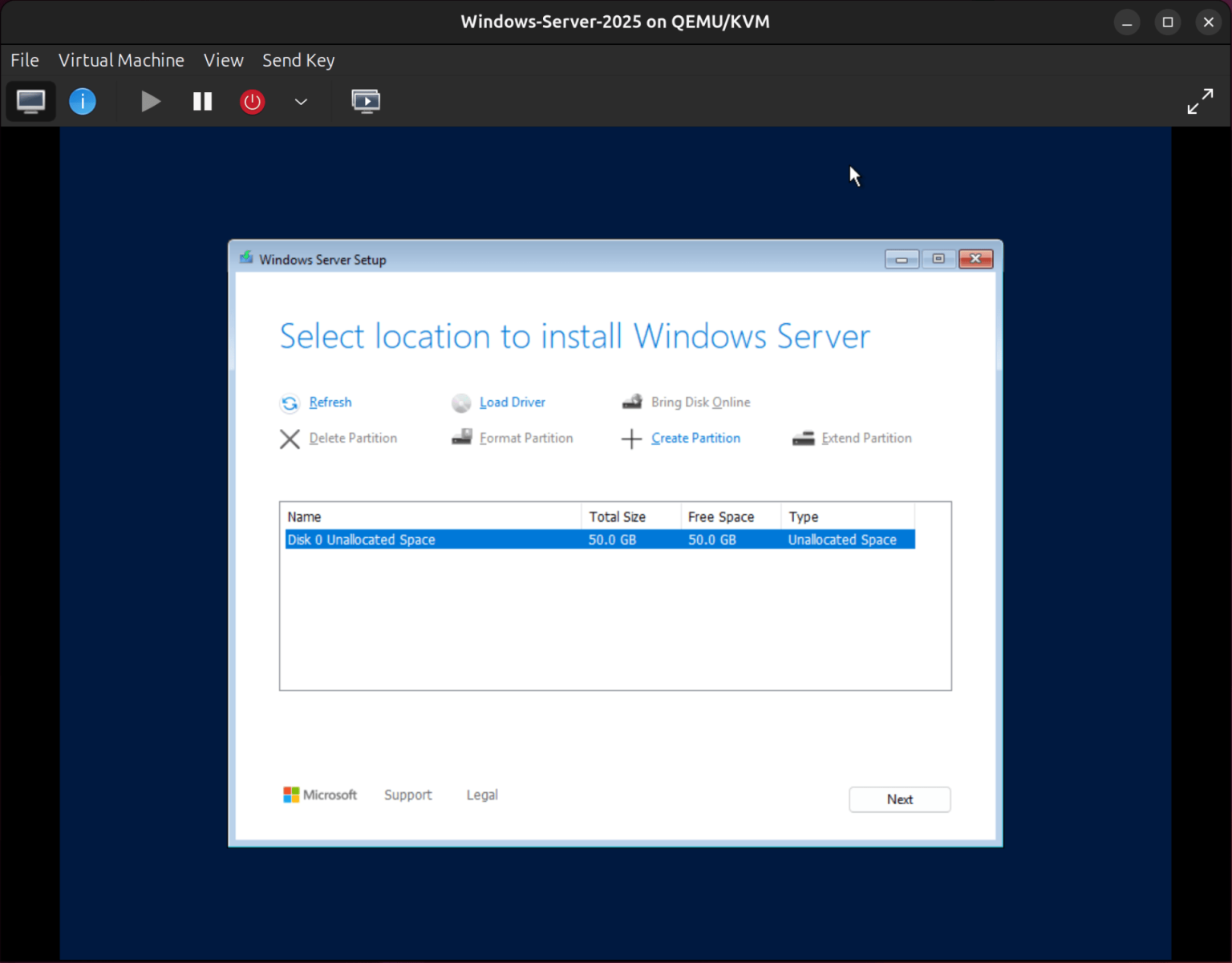Image resolution: width=1232 pixels, height=963 pixels.
Task: Open the Virtual Machine menu
Action: [121, 60]
